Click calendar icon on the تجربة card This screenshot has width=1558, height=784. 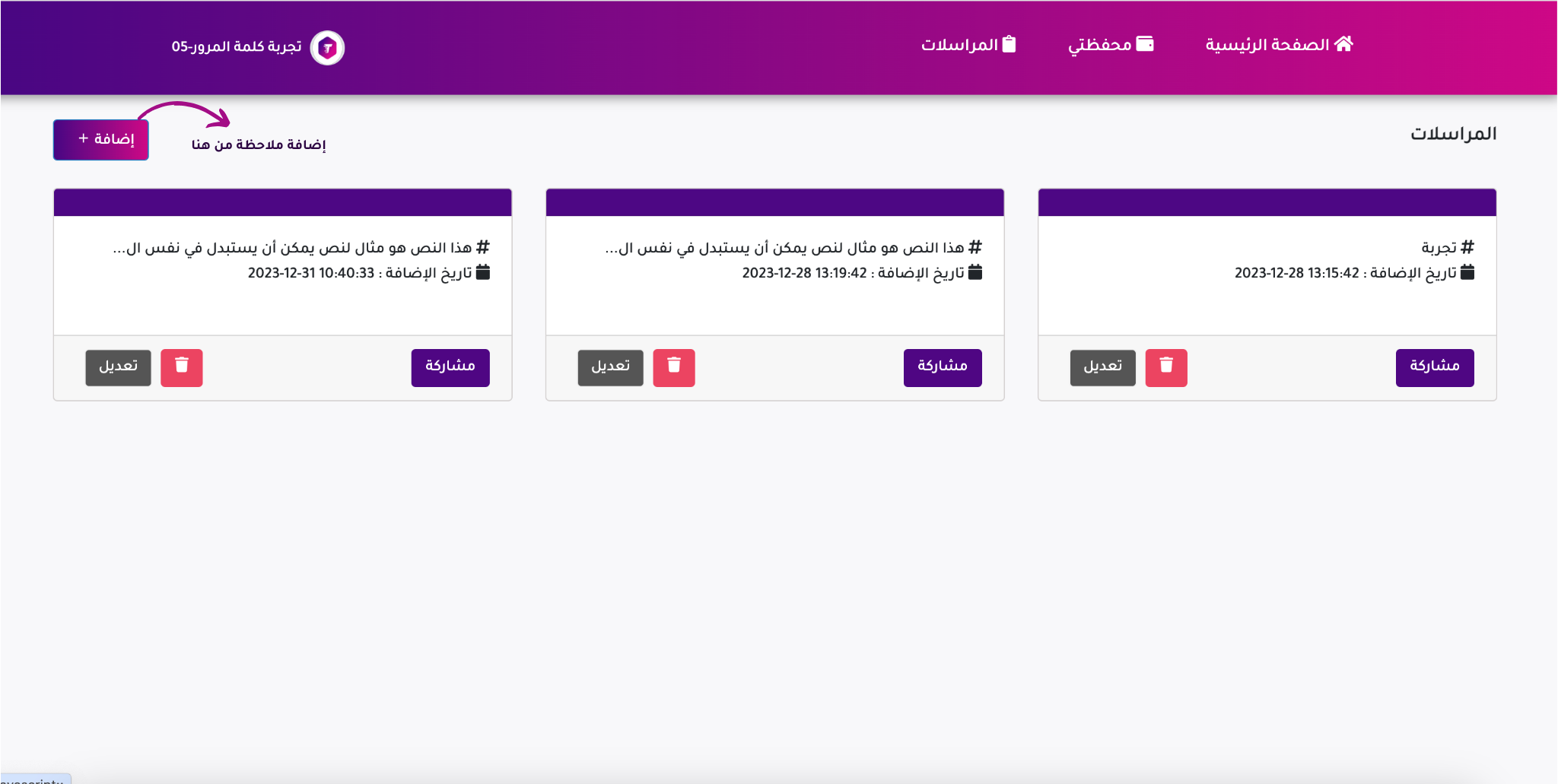pyautogui.click(x=1467, y=272)
